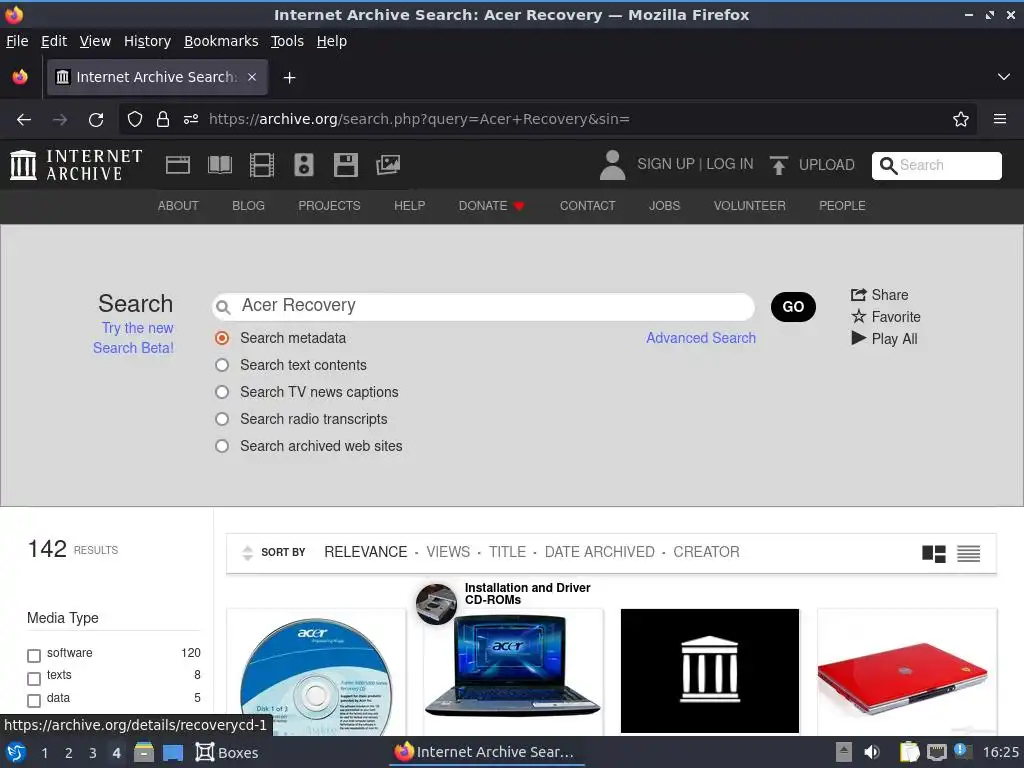The height and width of the screenshot is (768, 1024).
Task: Click the GO search button
Action: tap(793, 307)
